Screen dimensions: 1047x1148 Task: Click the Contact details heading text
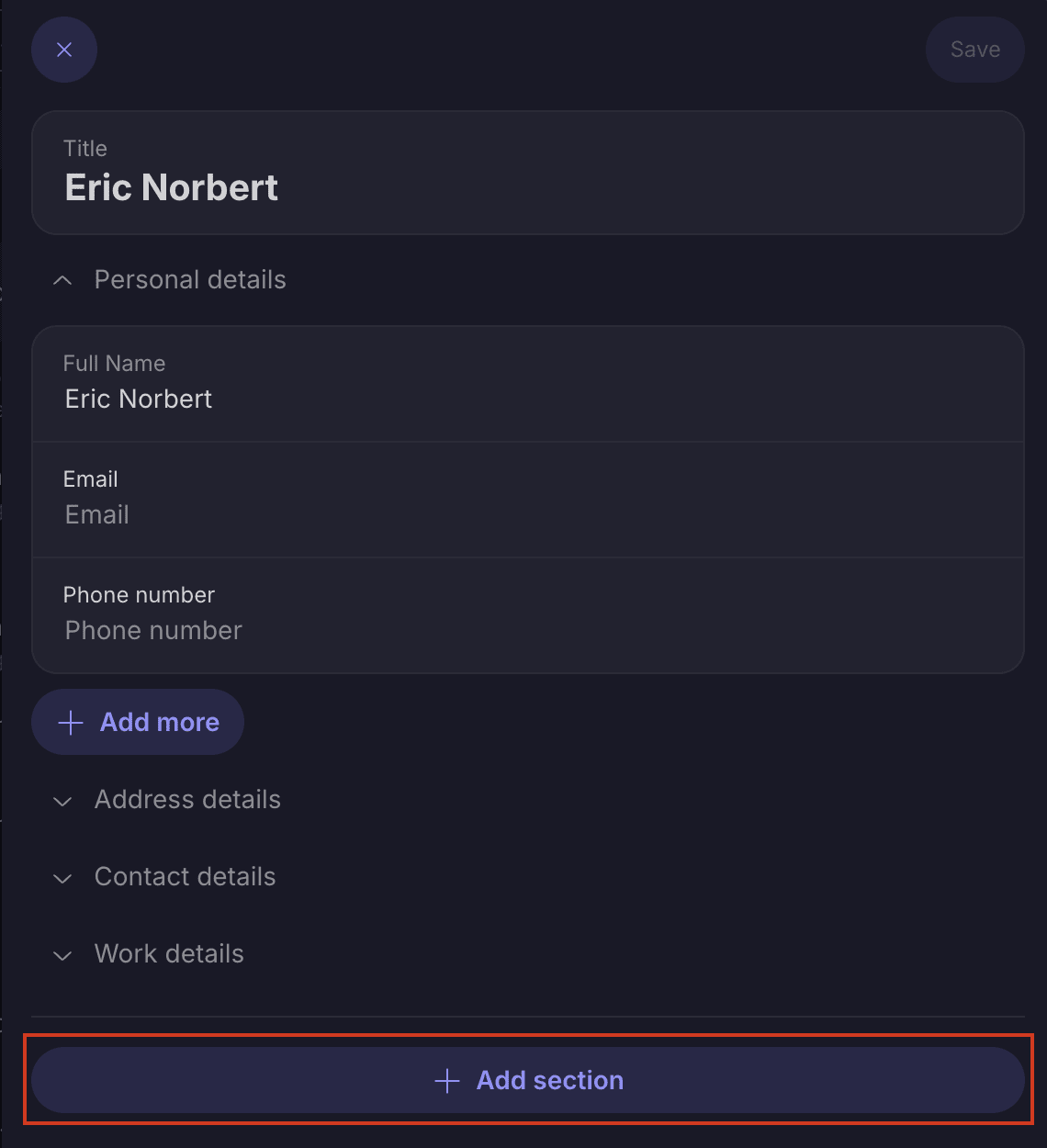[185, 877]
